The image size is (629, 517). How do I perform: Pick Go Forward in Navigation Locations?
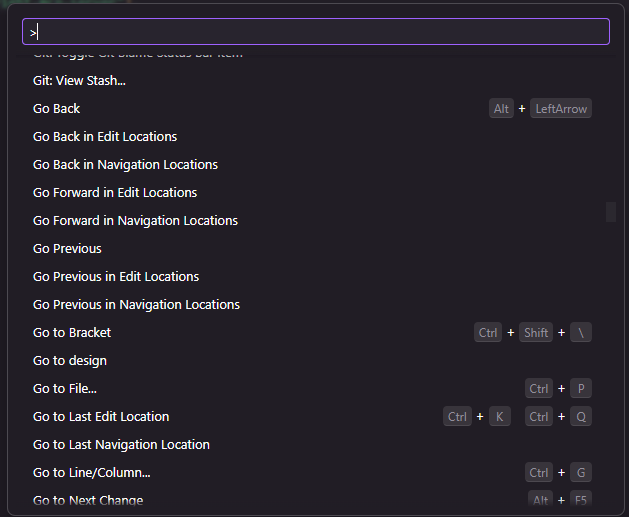[x=135, y=220]
